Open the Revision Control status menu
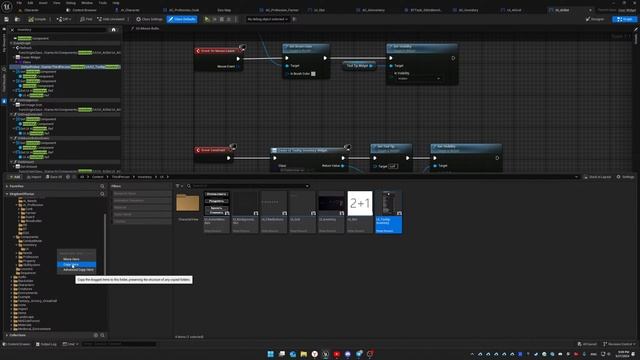The image size is (640, 360). pos(619,344)
